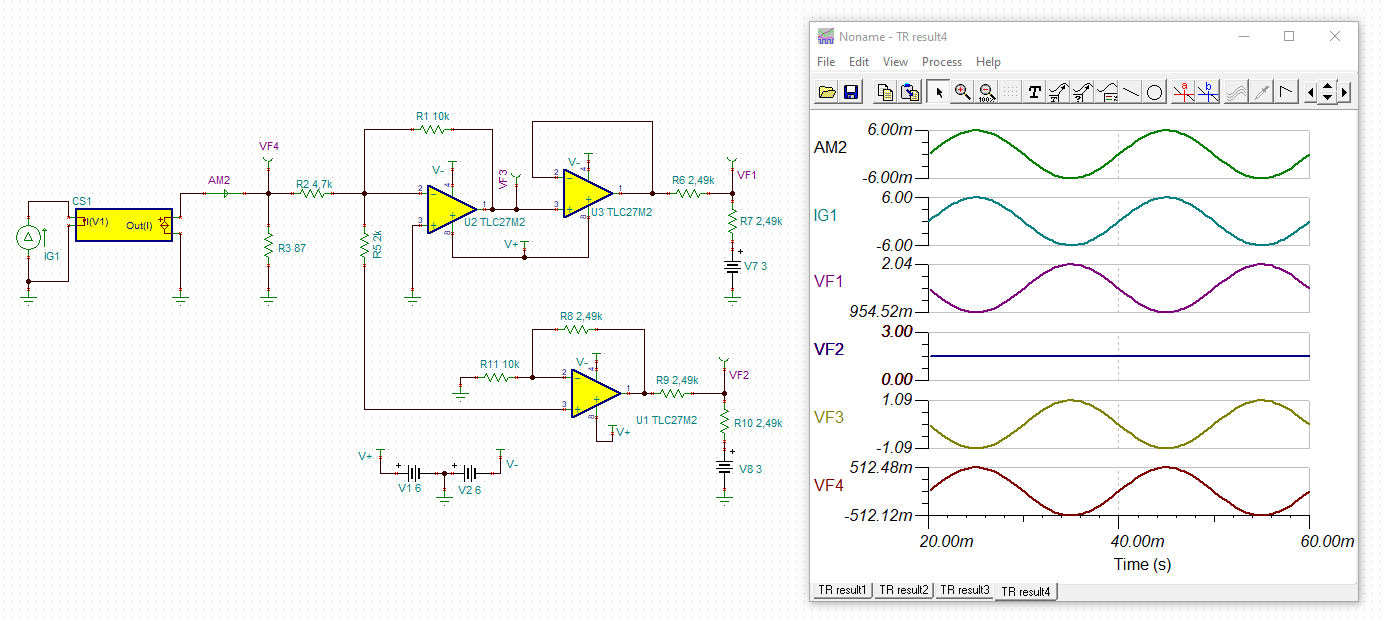Click the VF4 curve label in diagram
Screen dimensions: 1384x621
tap(830, 485)
